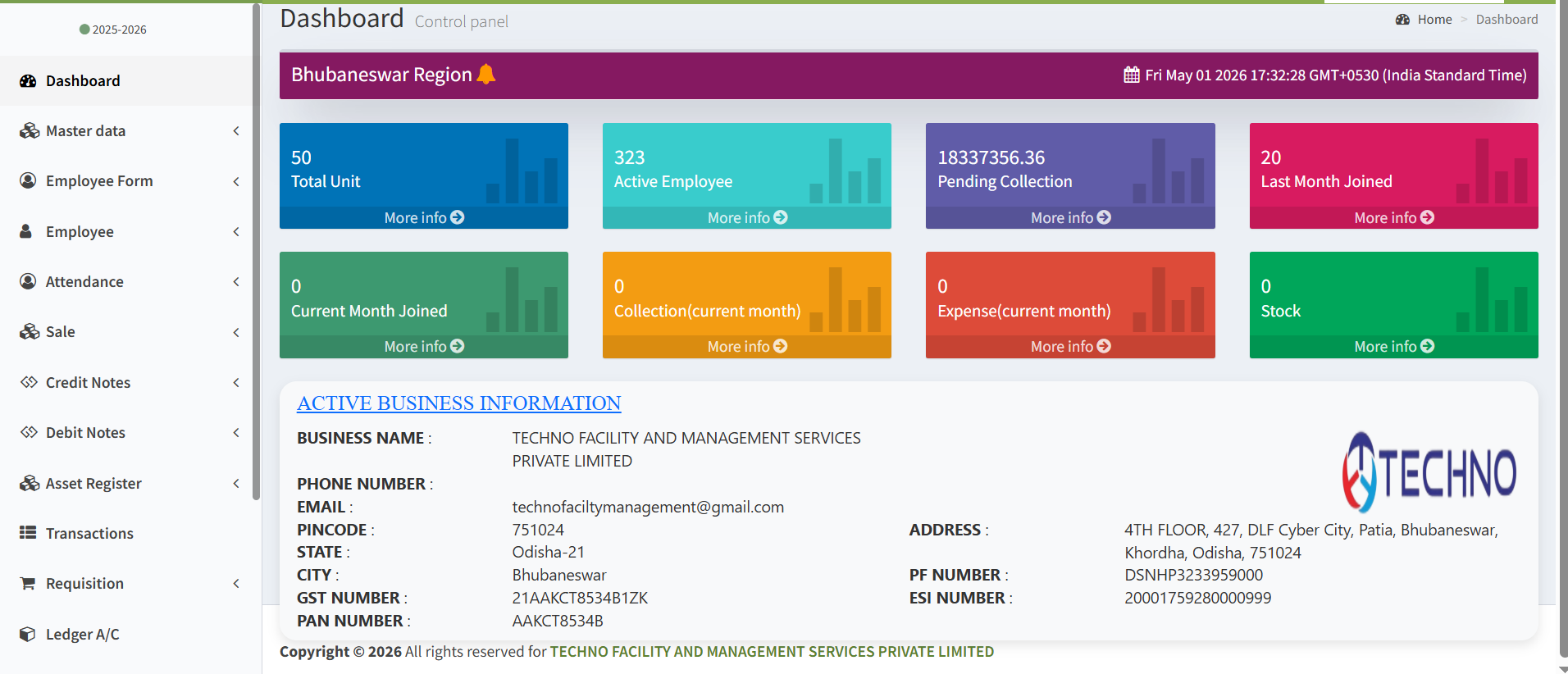The height and width of the screenshot is (674, 1568).
Task: Click the Odisha-21 state value
Action: point(549,552)
